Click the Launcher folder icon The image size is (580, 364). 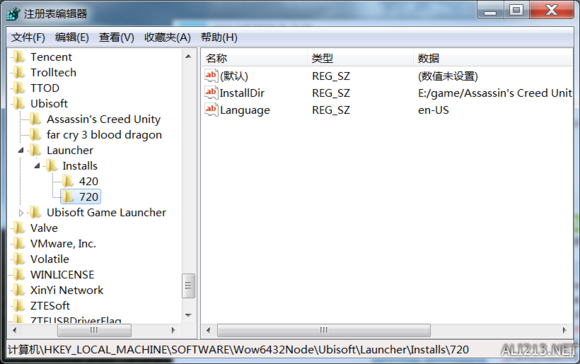pos(35,150)
